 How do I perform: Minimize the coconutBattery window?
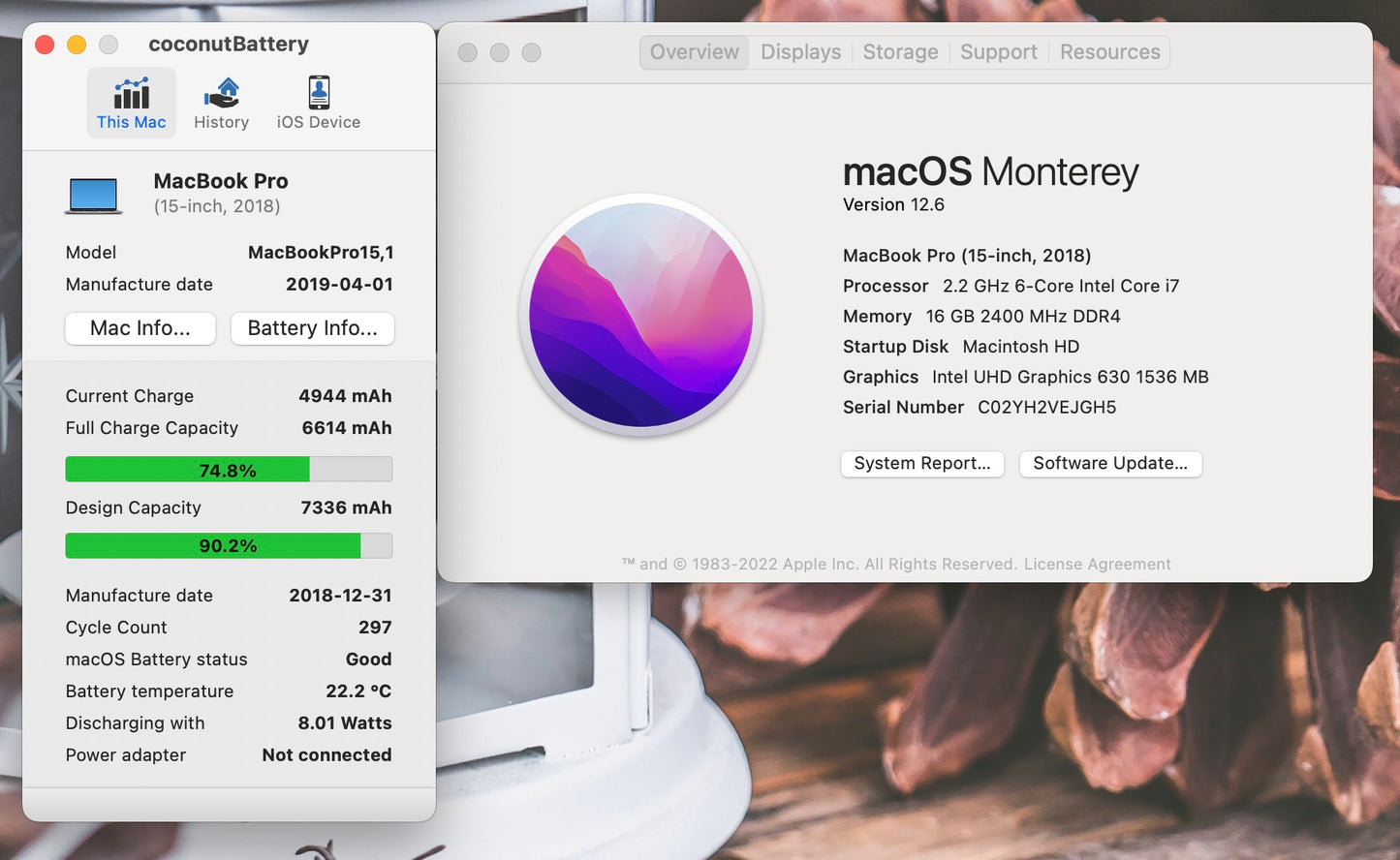coord(76,45)
